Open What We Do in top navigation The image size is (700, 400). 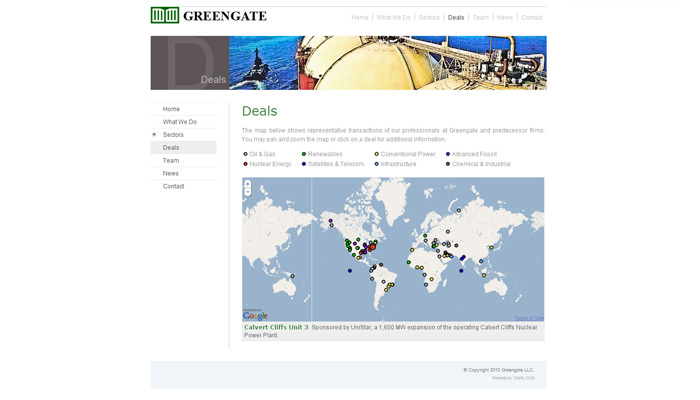[393, 17]
